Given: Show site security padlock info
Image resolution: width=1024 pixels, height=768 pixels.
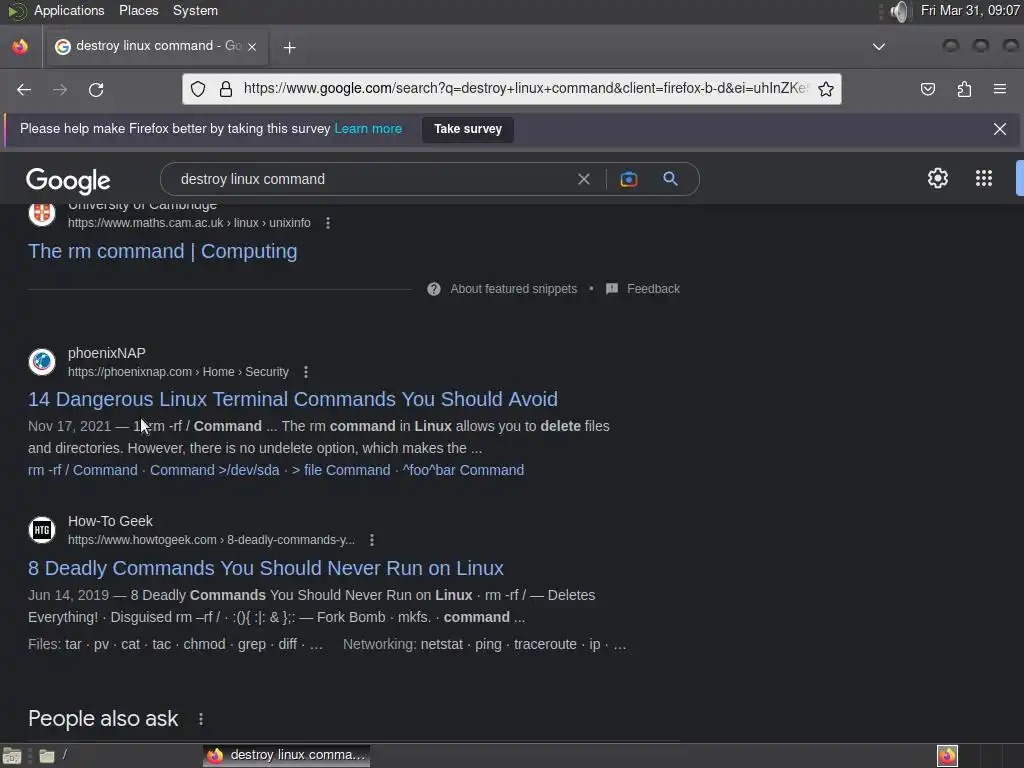Looking at the screenshot, I should click(x=226, y=89).
